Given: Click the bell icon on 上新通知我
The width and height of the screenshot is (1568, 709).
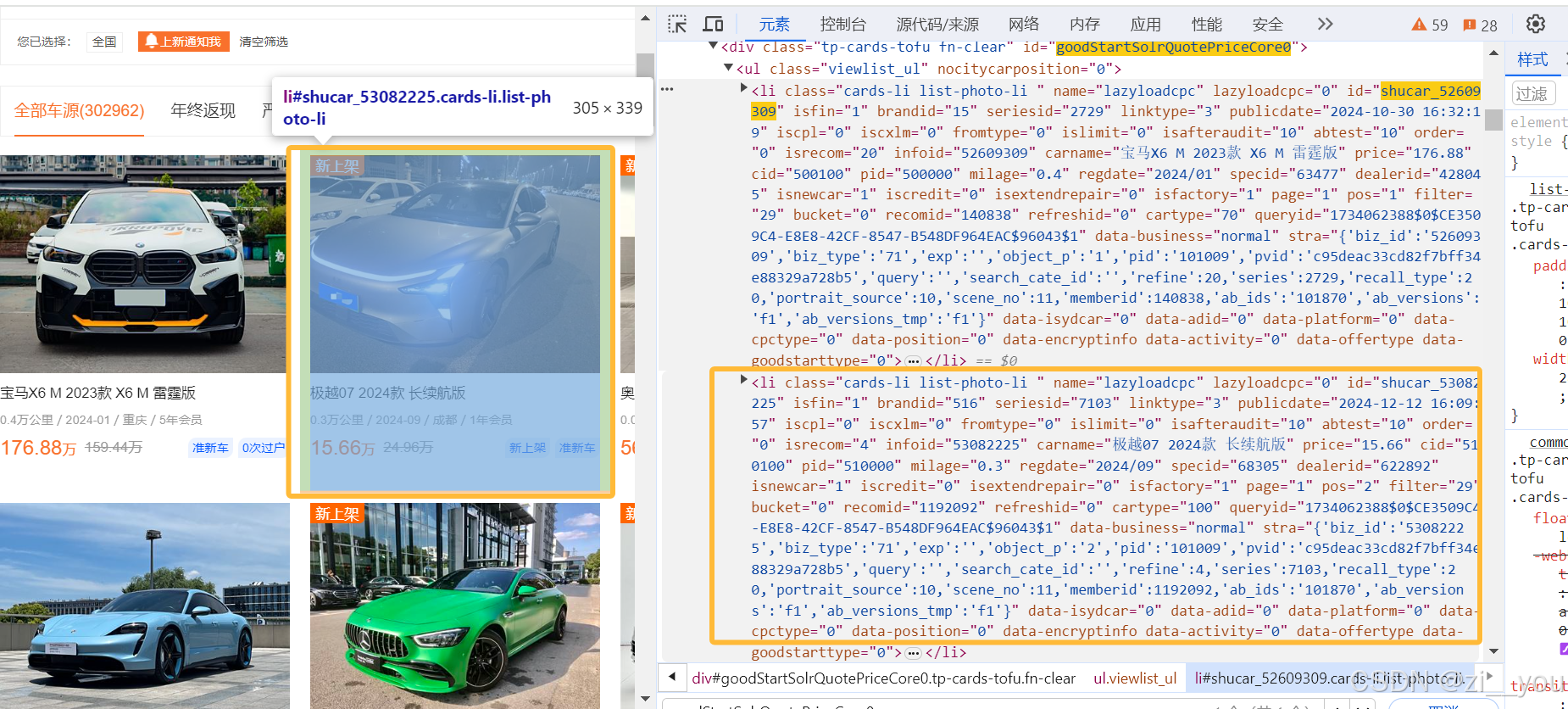Looking at the screenshot, I should tap(151, 41).
